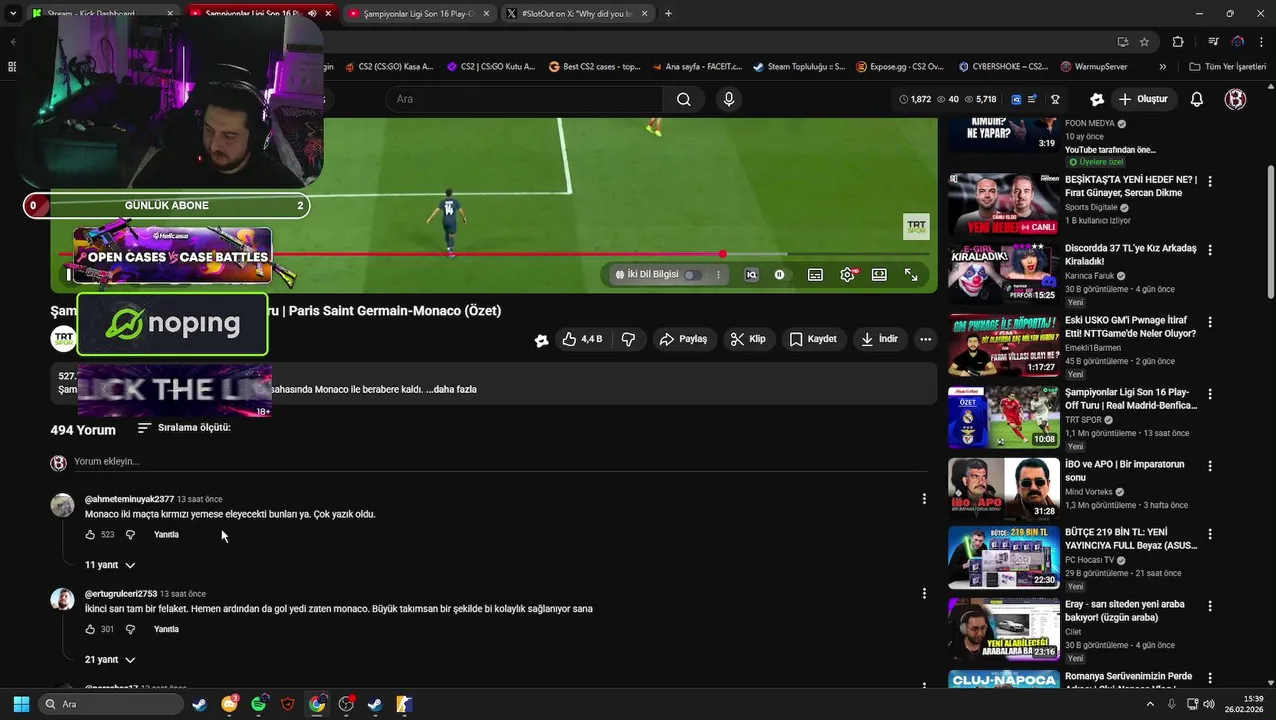Open the tab search dropdown arrow
This screenshot has height=720, width=1276.
(x=13, y=14)
